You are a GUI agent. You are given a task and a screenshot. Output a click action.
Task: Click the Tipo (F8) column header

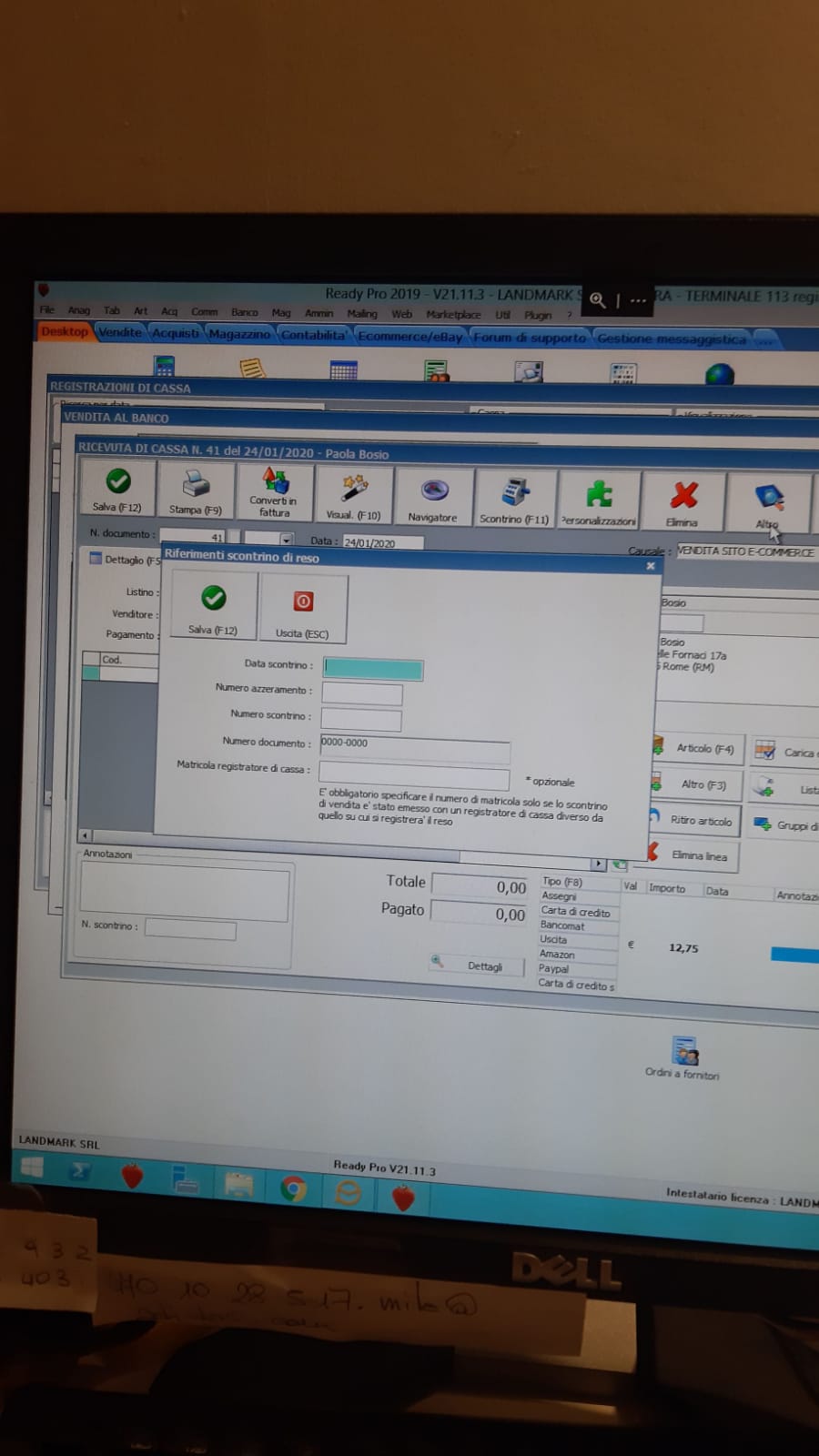pos(580,882)
